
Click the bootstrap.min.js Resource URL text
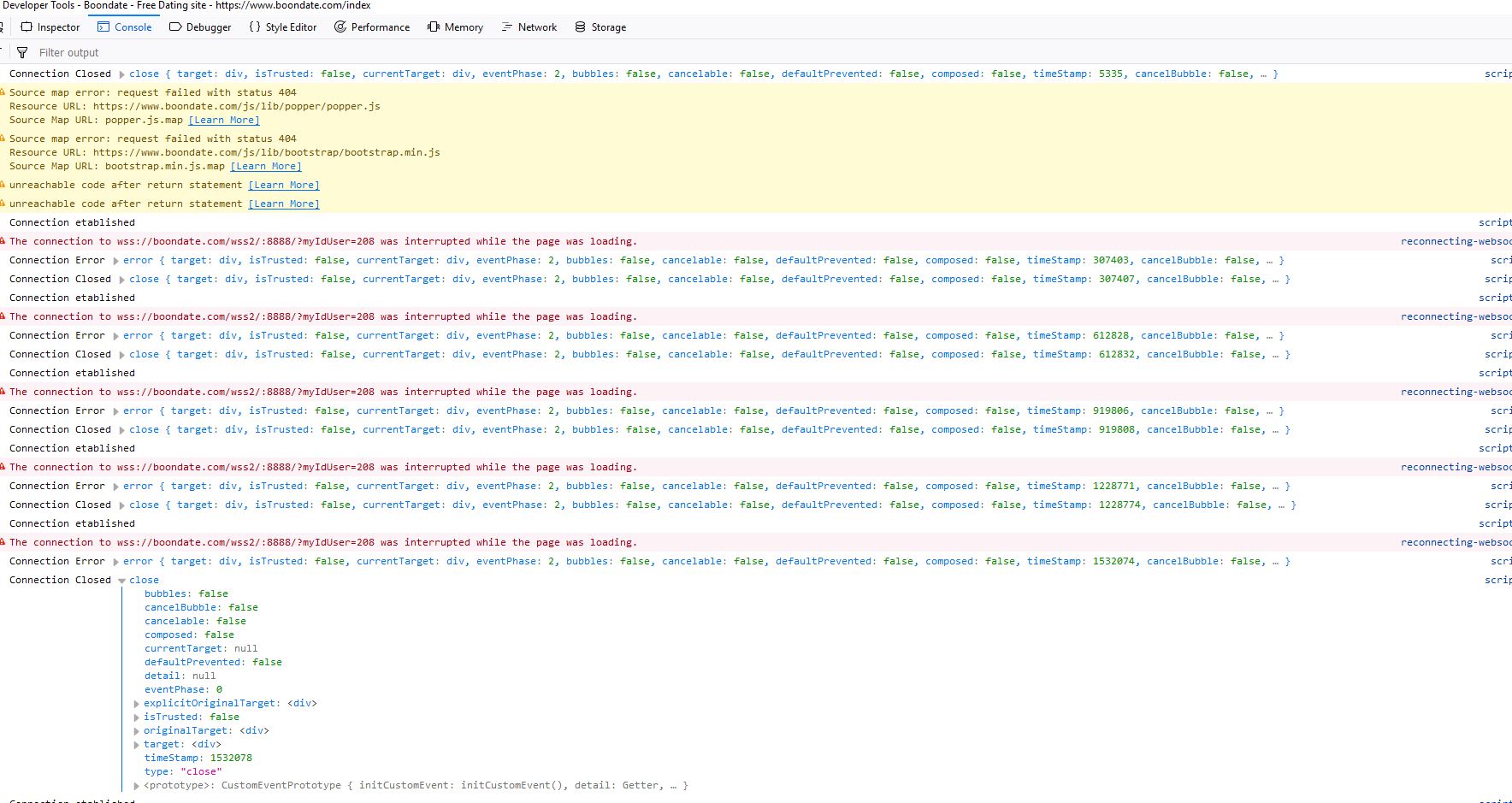tap(225, 152)
